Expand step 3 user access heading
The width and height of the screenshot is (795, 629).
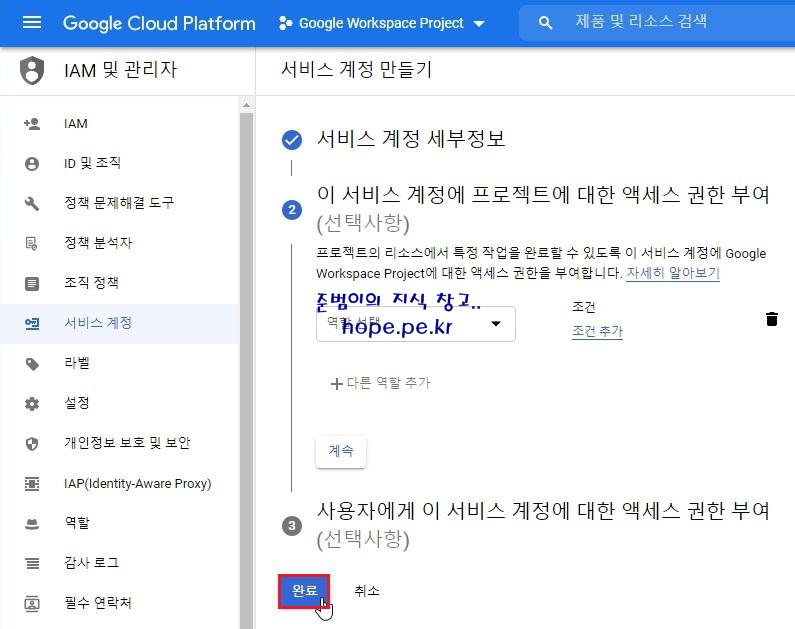(543, 524)
